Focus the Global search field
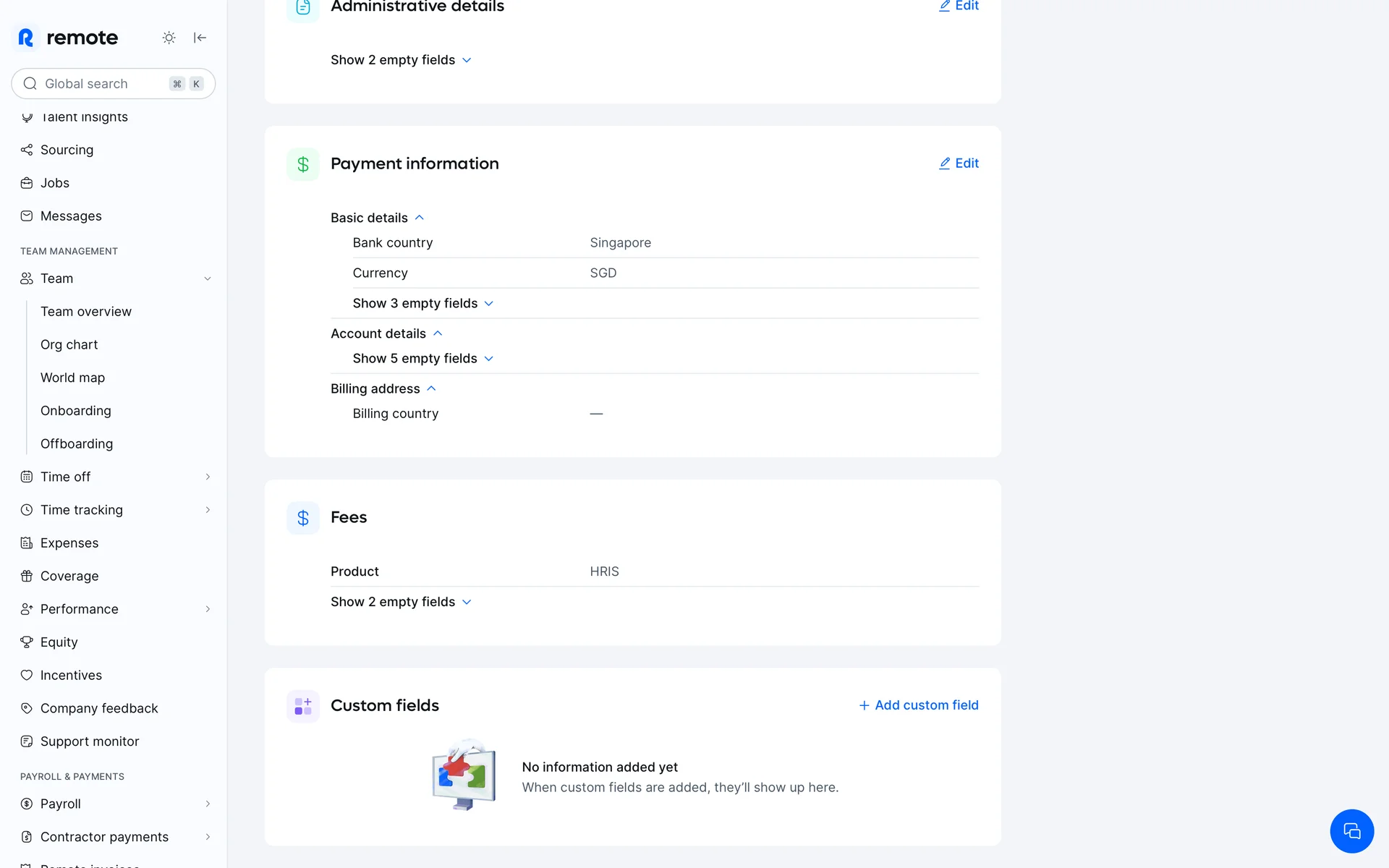The image size is (1389, 868). point(101,84)
